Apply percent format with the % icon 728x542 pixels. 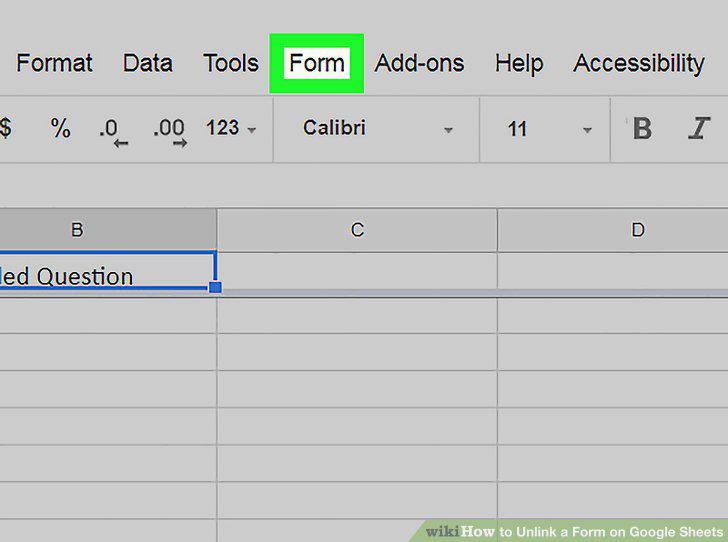(x=60, y=128)
